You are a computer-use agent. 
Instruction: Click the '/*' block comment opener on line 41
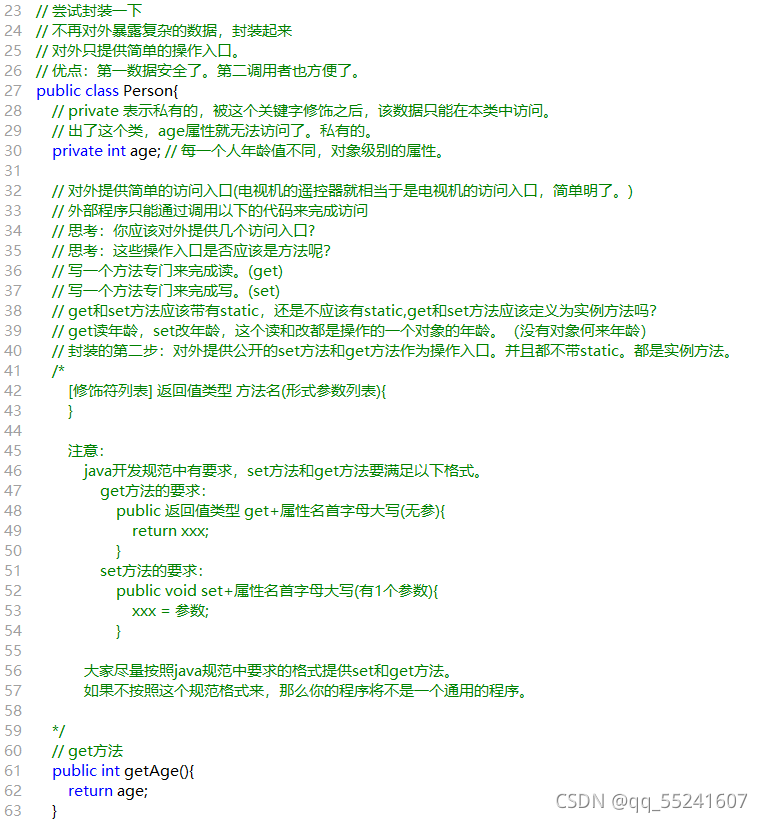coord(59,371)
